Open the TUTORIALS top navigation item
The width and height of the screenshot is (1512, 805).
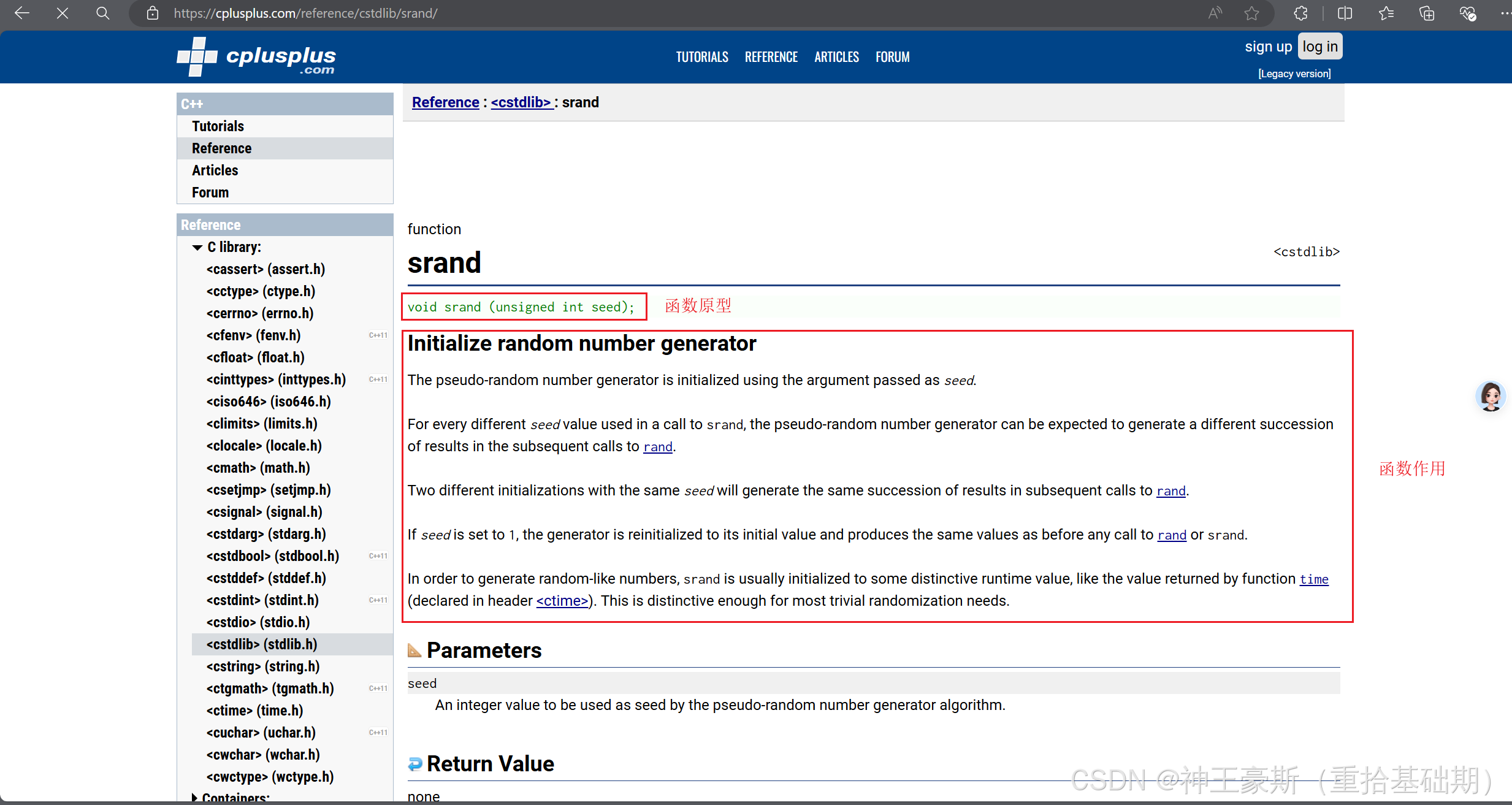point(702,57)
